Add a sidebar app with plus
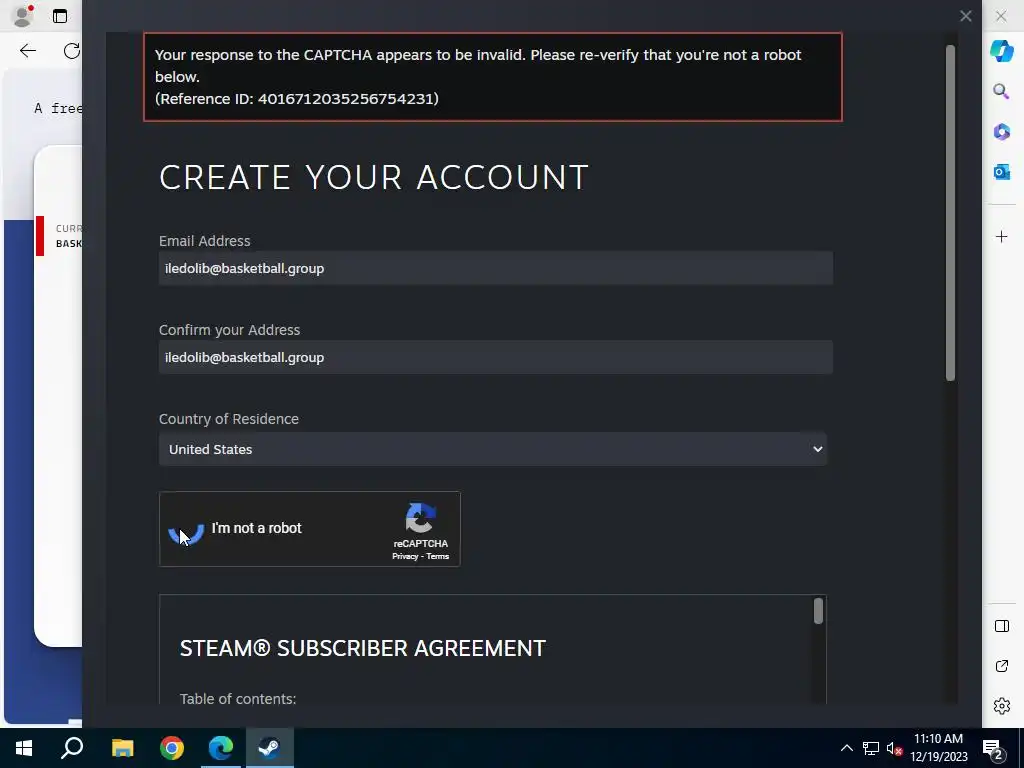This screenshot has width=1024, height=768. click(1002, 236)
